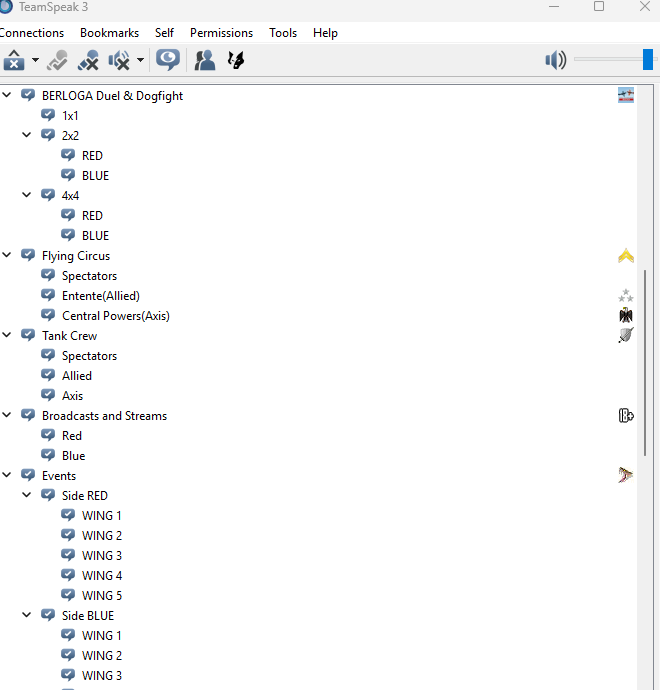Viewport: 660px width, 690px height.
Task: Collapse the Tank Crew channel
Action: [x=7, y=335]
